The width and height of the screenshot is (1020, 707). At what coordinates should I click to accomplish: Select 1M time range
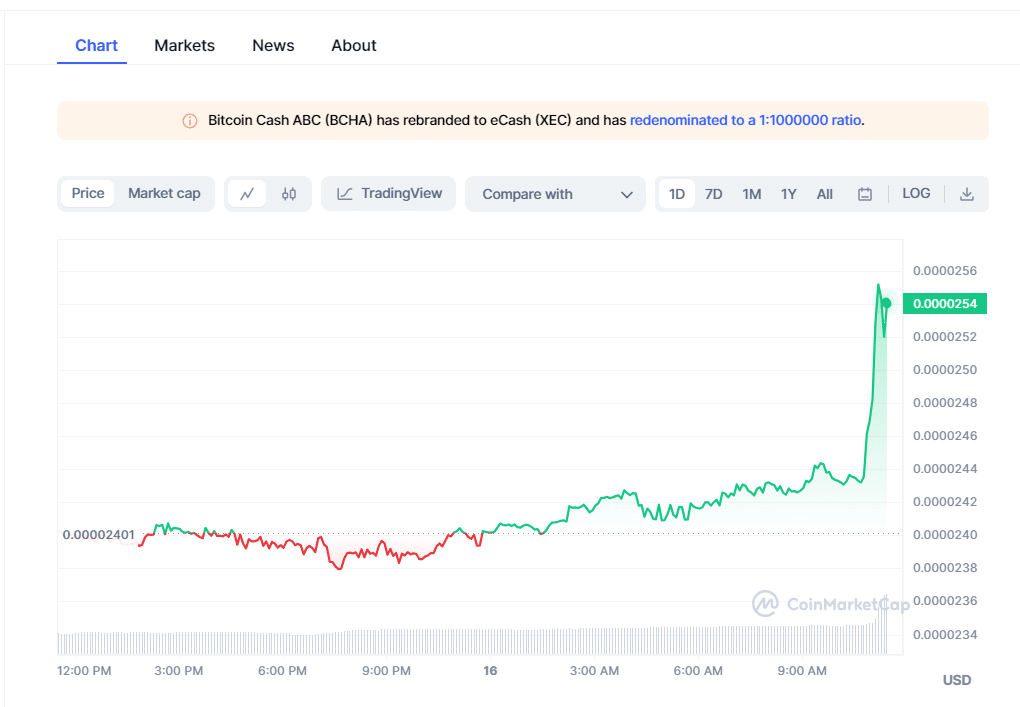752,194
